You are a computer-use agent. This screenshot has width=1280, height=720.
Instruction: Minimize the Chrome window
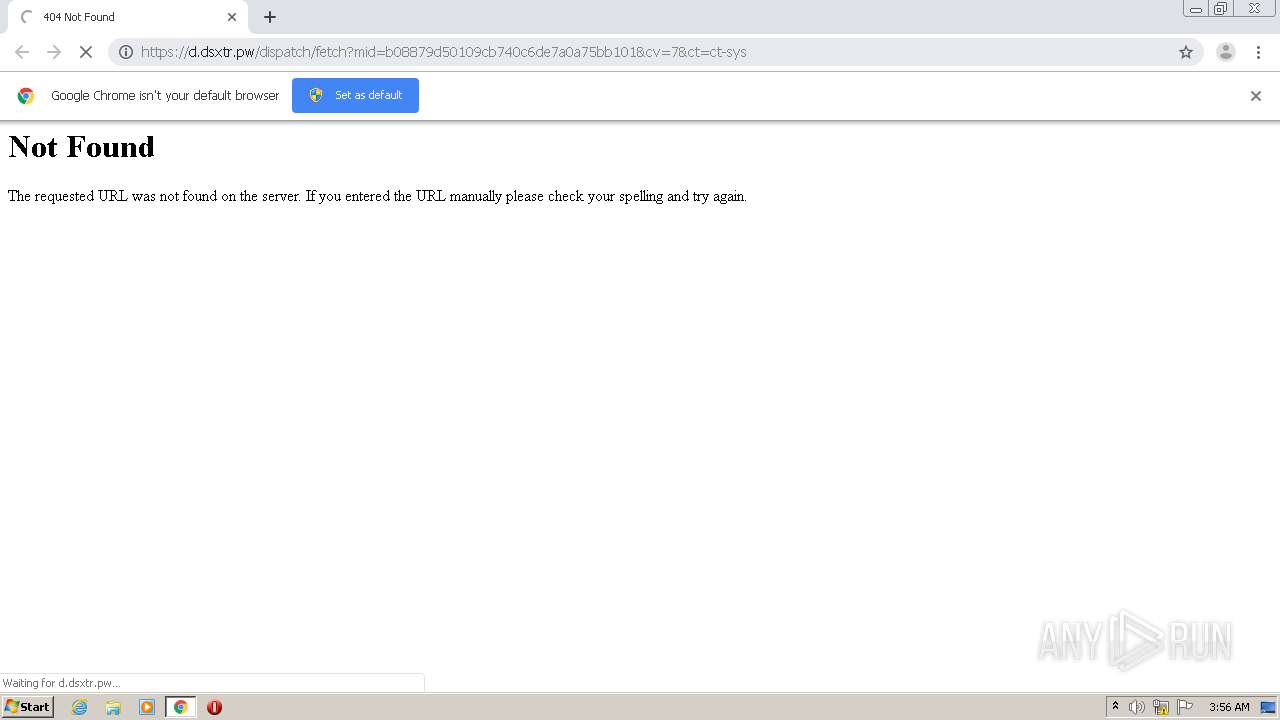(1195, 9)
